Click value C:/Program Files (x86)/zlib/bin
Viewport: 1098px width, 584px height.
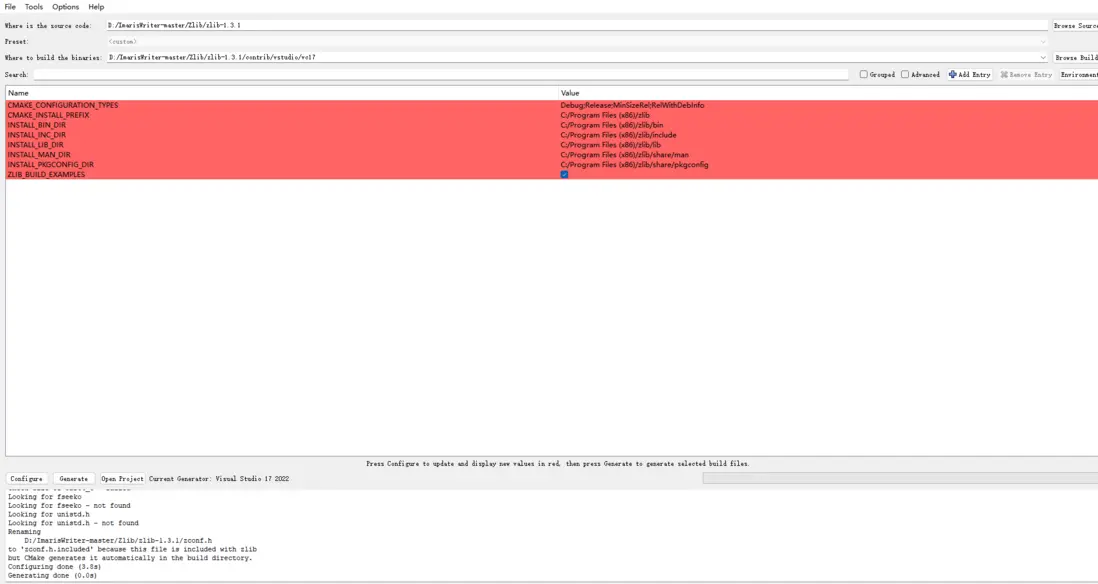coord(611,125)
